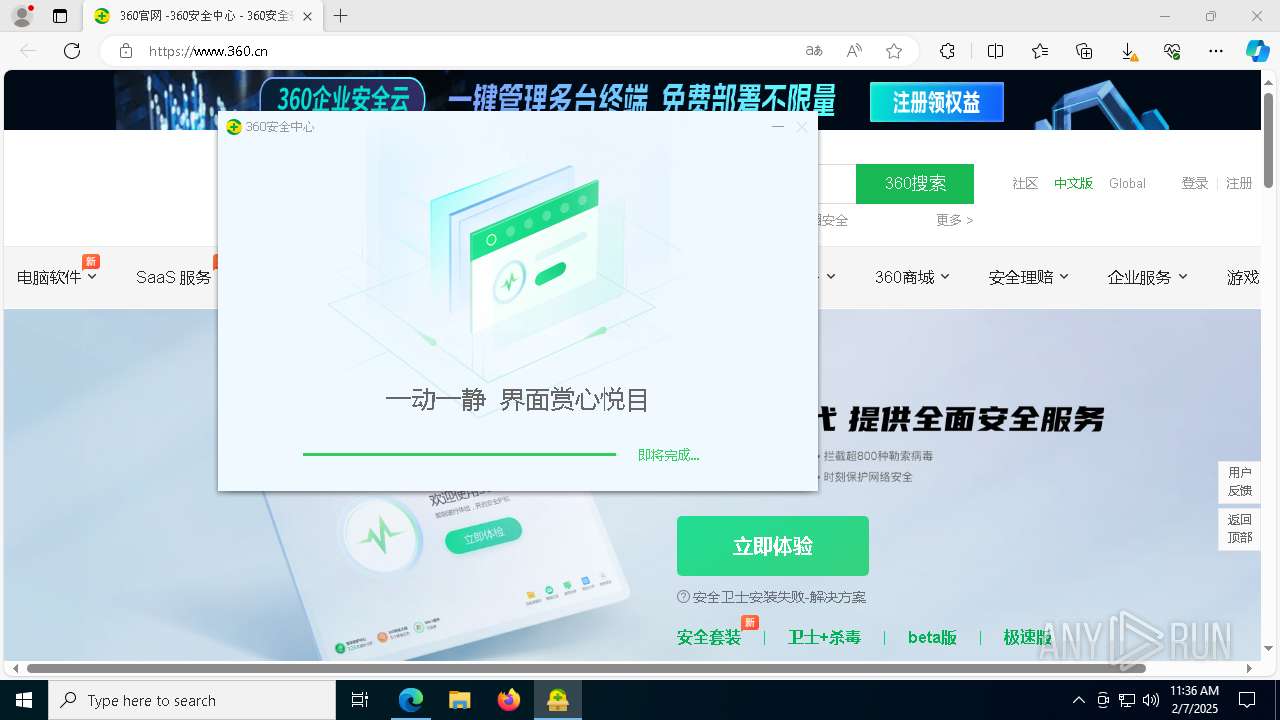Click the taskbar search box
This screenshot has height=720, width=1280.
(x=192, y=700)
